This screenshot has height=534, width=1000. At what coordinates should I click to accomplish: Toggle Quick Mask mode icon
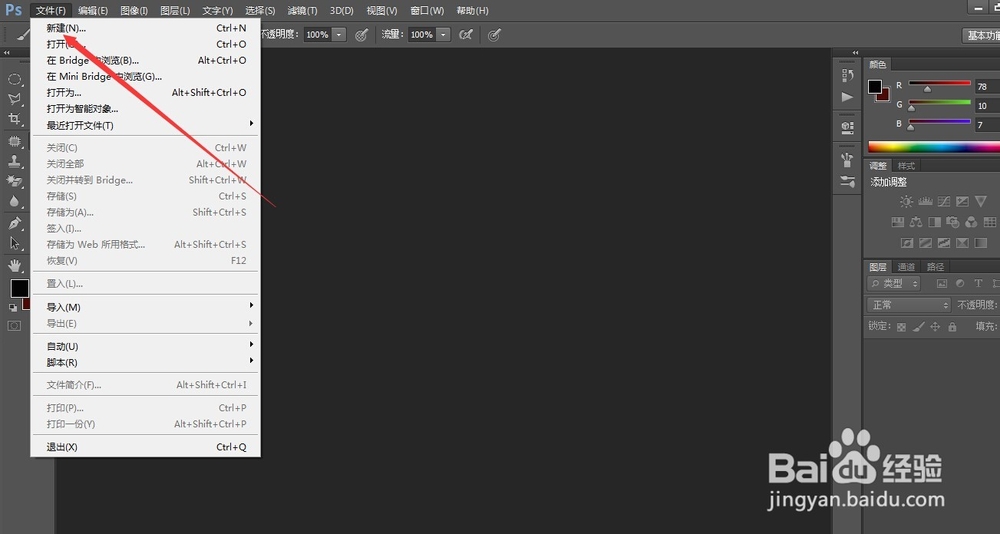click(14, 326)
